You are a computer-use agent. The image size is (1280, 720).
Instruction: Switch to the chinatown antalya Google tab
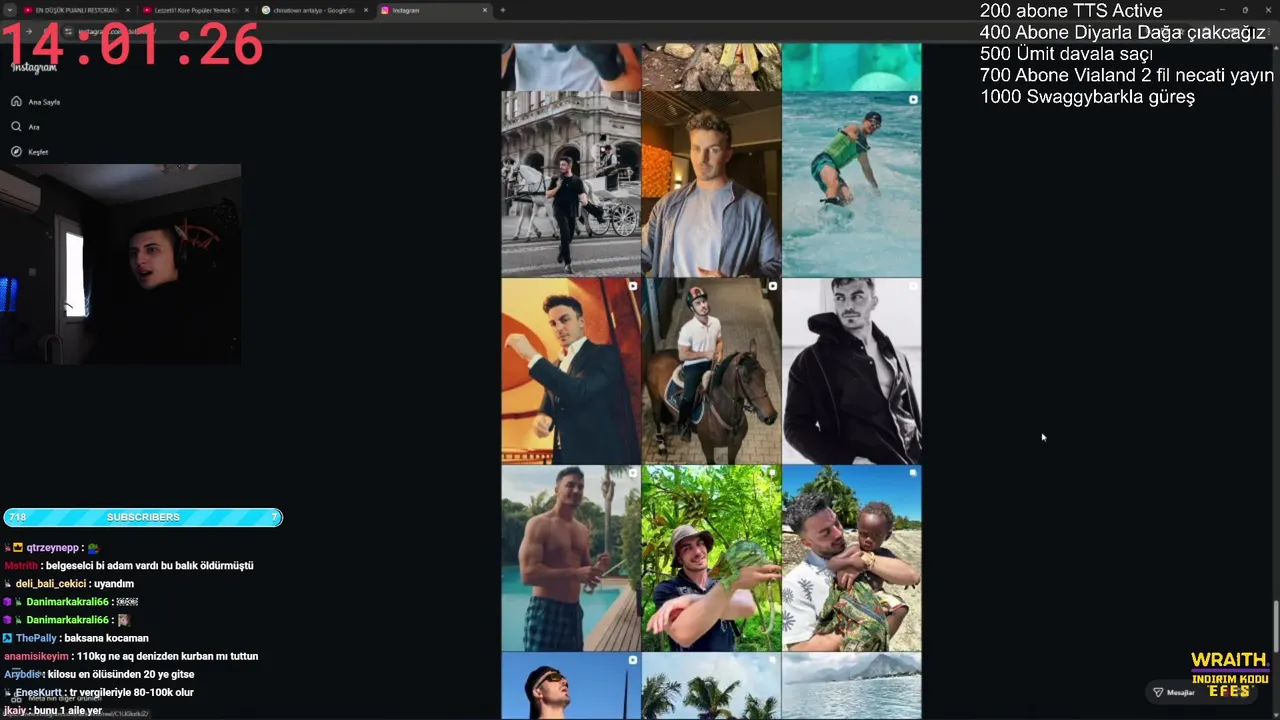click(x=314, y=10)
